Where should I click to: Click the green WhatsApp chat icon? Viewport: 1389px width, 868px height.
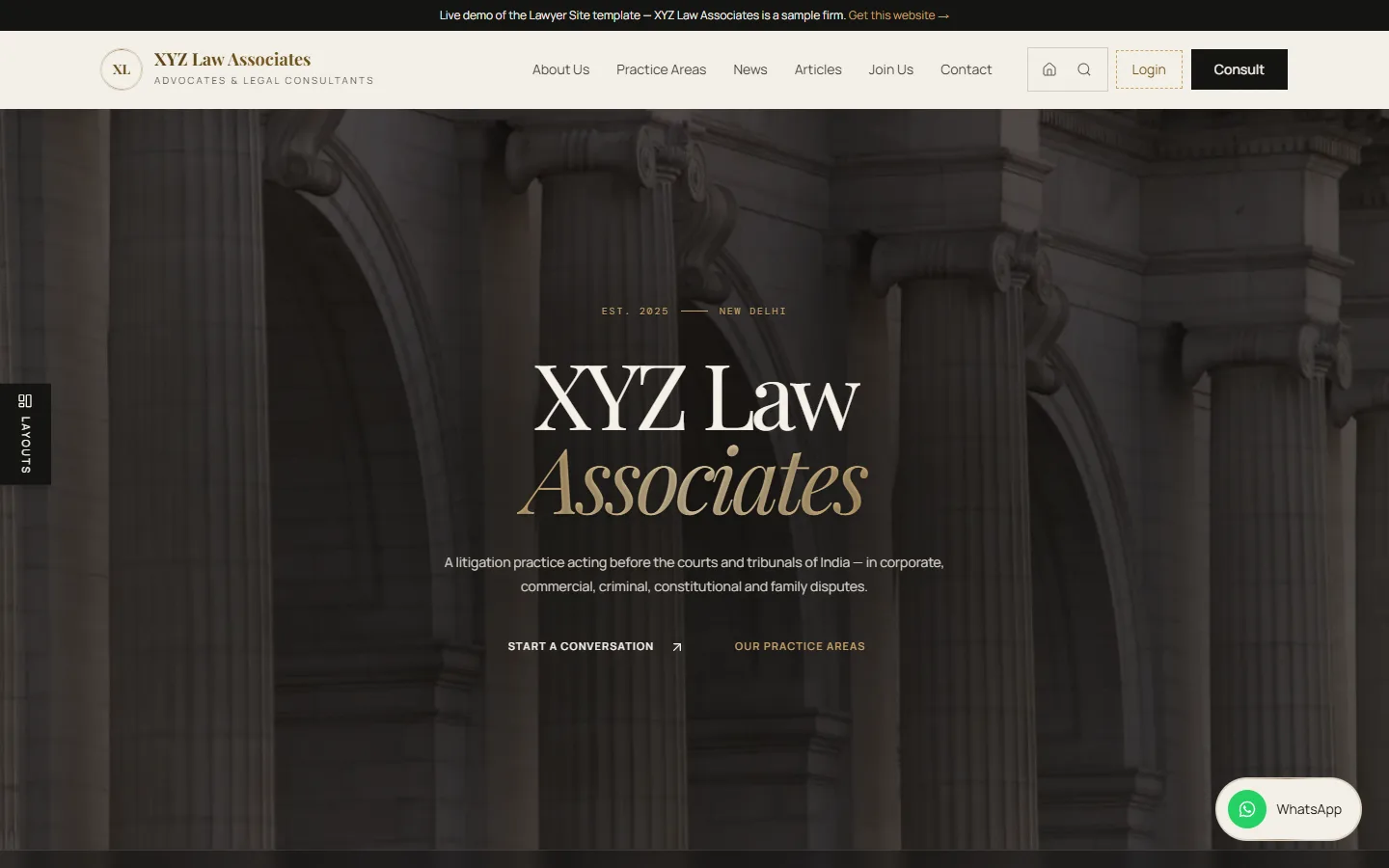(x=1247, y=809)
